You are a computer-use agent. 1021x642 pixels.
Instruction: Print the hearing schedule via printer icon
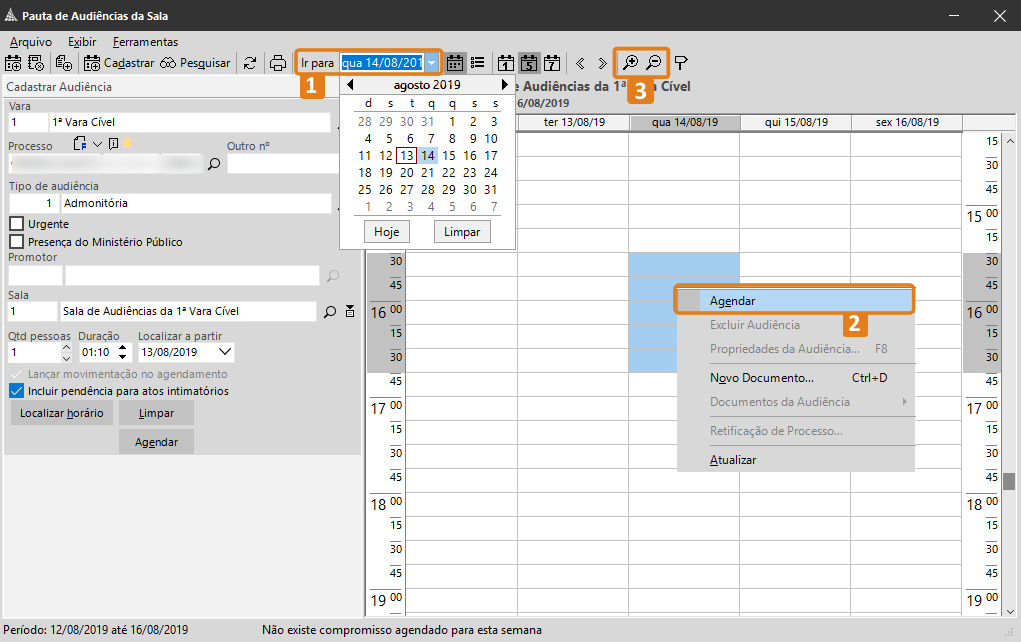278,63
